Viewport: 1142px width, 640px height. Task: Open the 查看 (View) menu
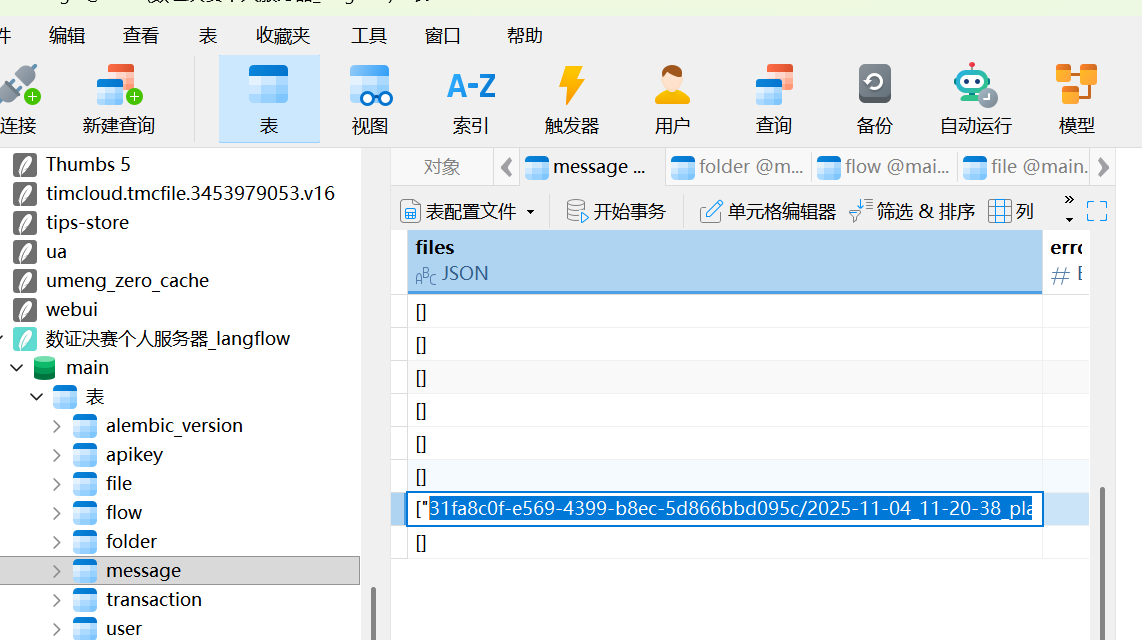(141, 36)
